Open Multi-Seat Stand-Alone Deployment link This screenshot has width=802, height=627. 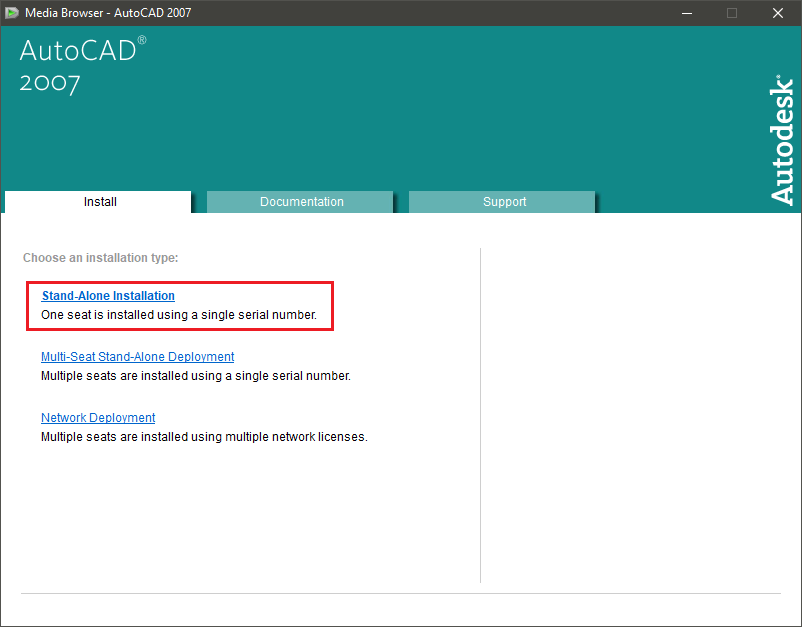pyautogui.click(x=138, y=356)
